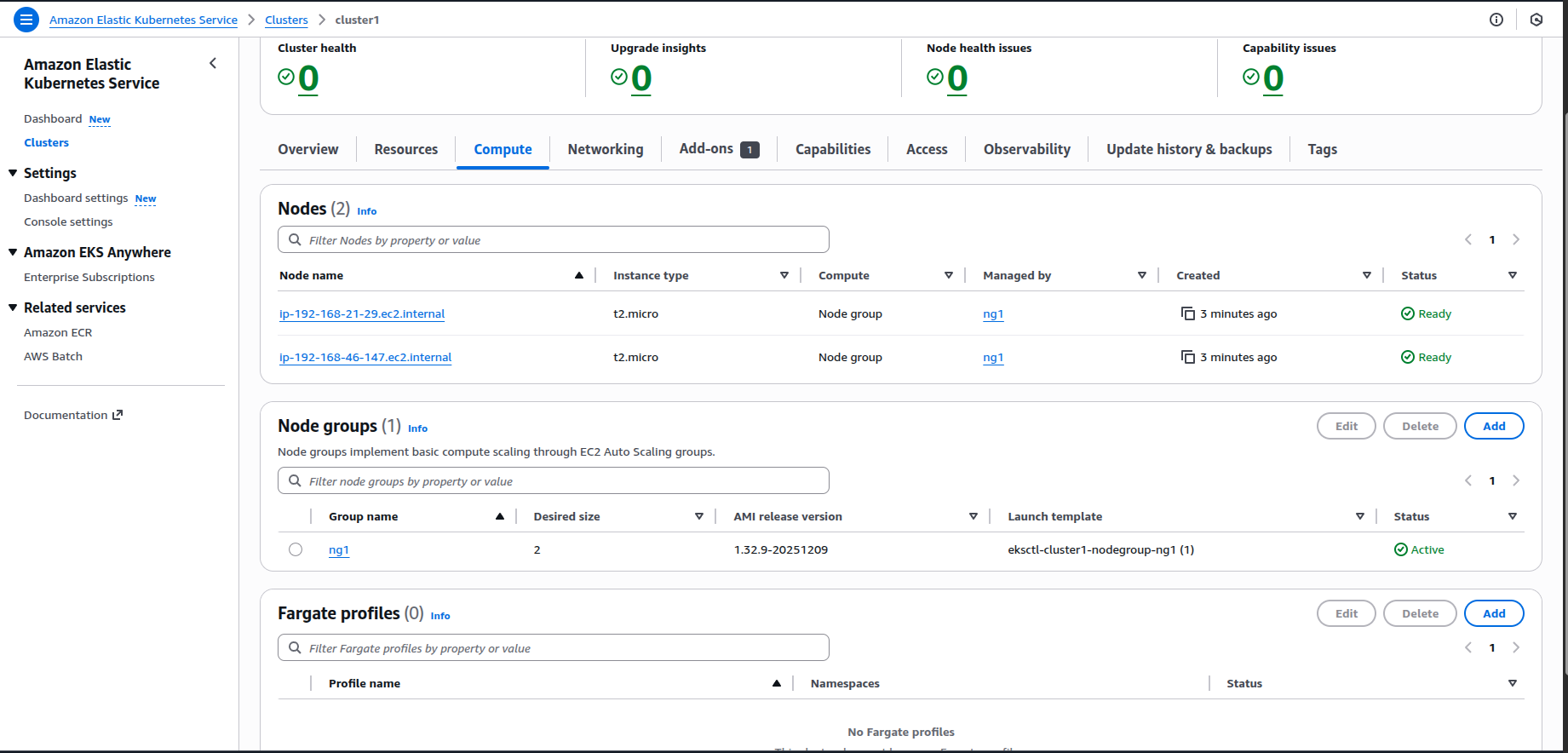
Task: Collapse the sidebar with the chevron
Action: point(213,63)
